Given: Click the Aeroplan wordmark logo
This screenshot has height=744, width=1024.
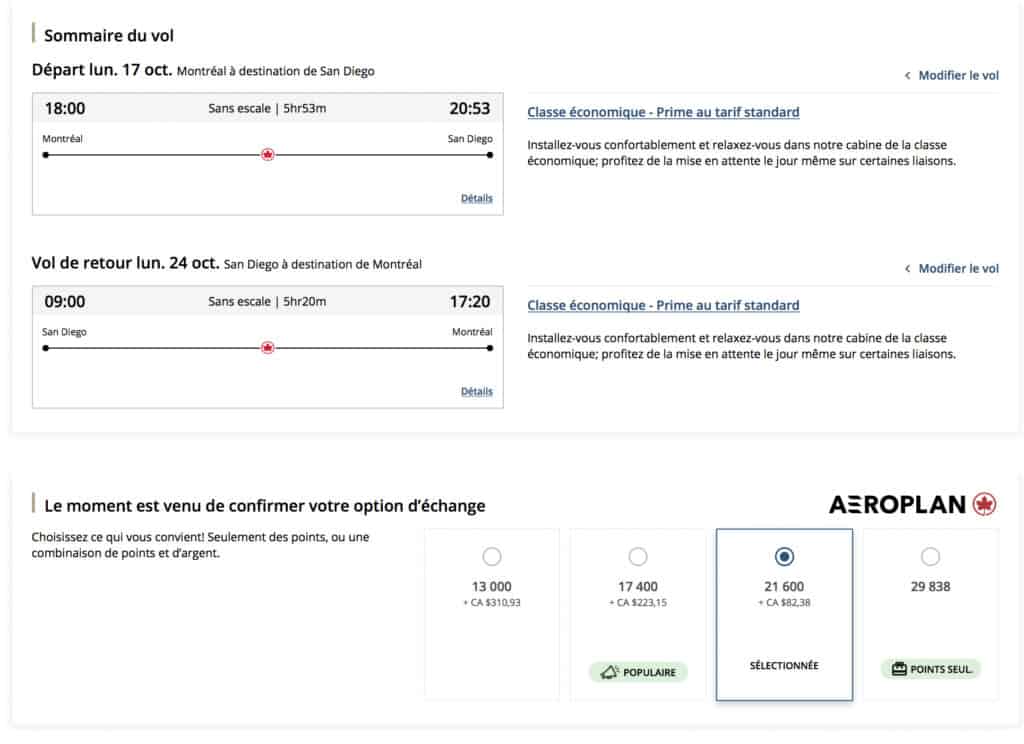Looking at the screenshot, I should [x=897, y=504].
